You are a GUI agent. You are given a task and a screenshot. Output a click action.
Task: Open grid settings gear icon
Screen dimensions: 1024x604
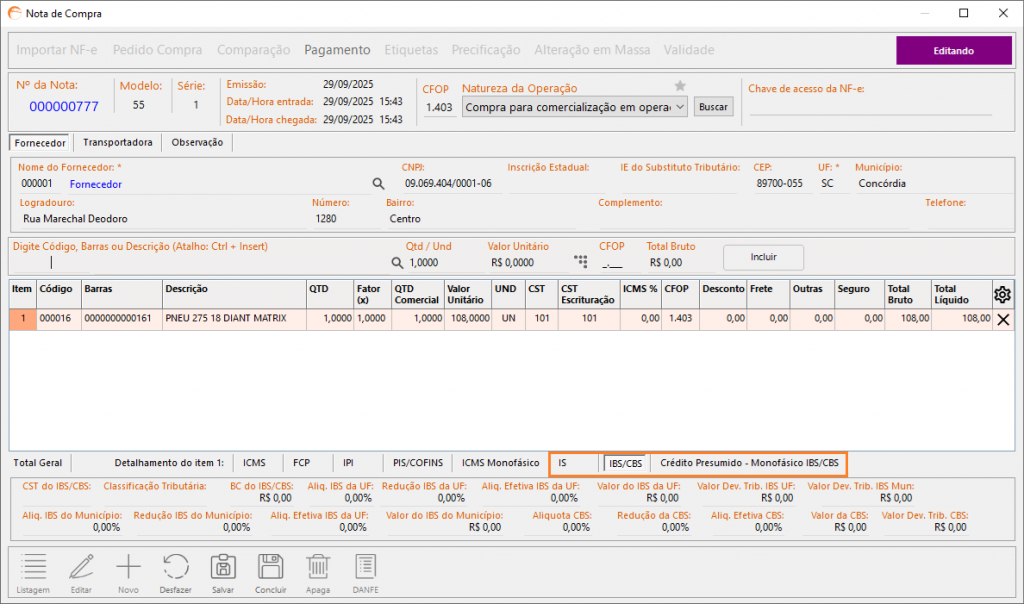coord(1002,293)
